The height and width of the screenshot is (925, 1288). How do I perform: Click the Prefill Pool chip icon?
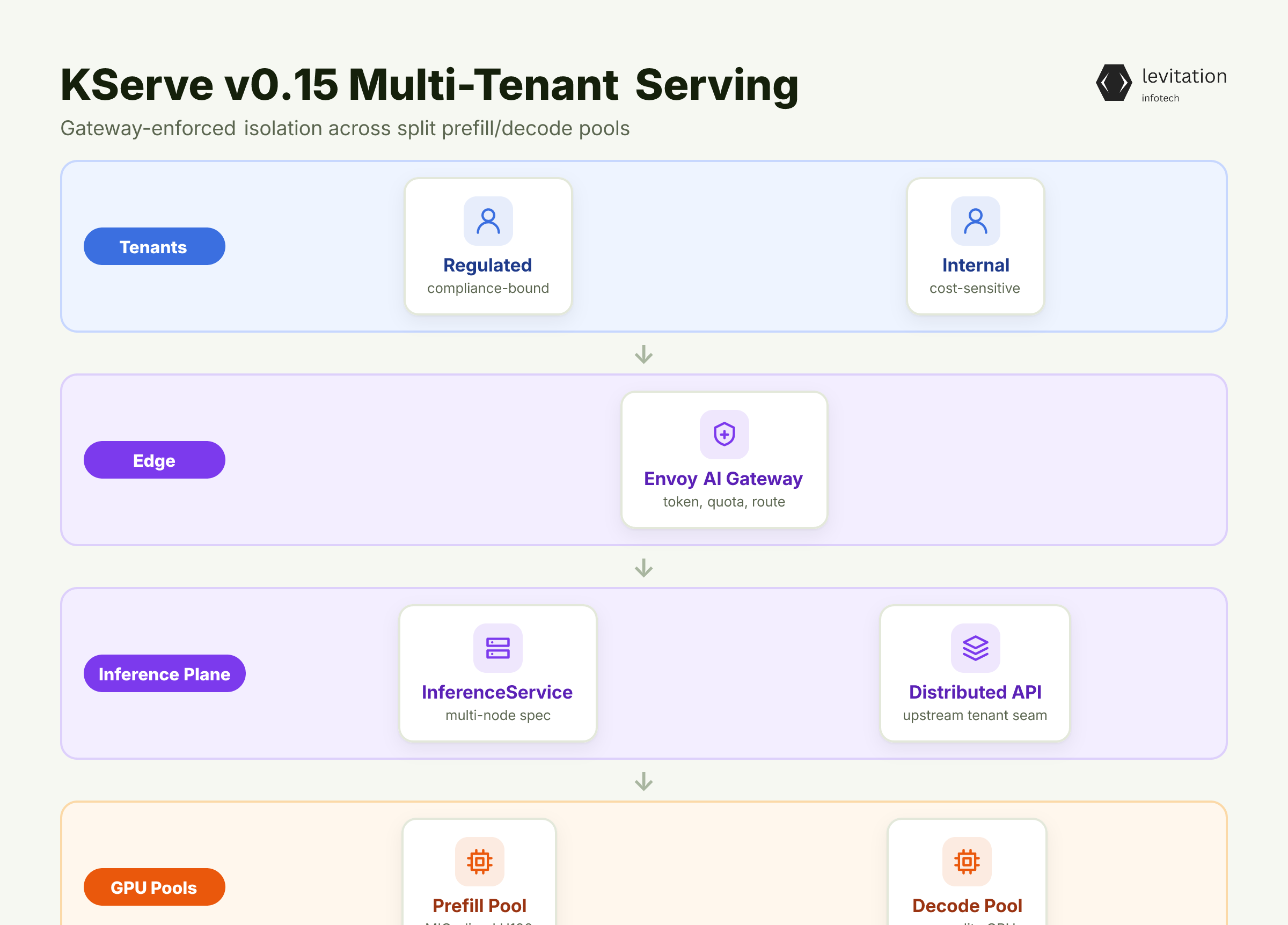tap(479, 861)
